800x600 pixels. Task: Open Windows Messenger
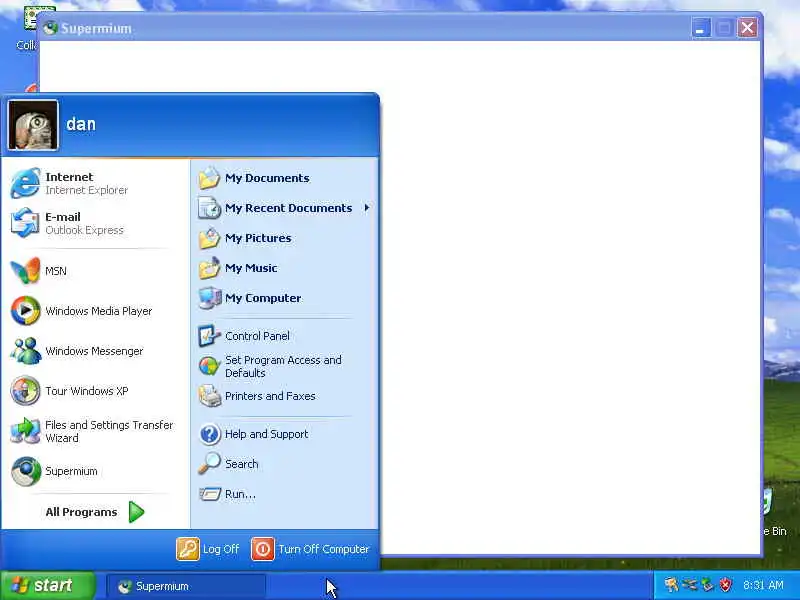[x=95, y=351]
